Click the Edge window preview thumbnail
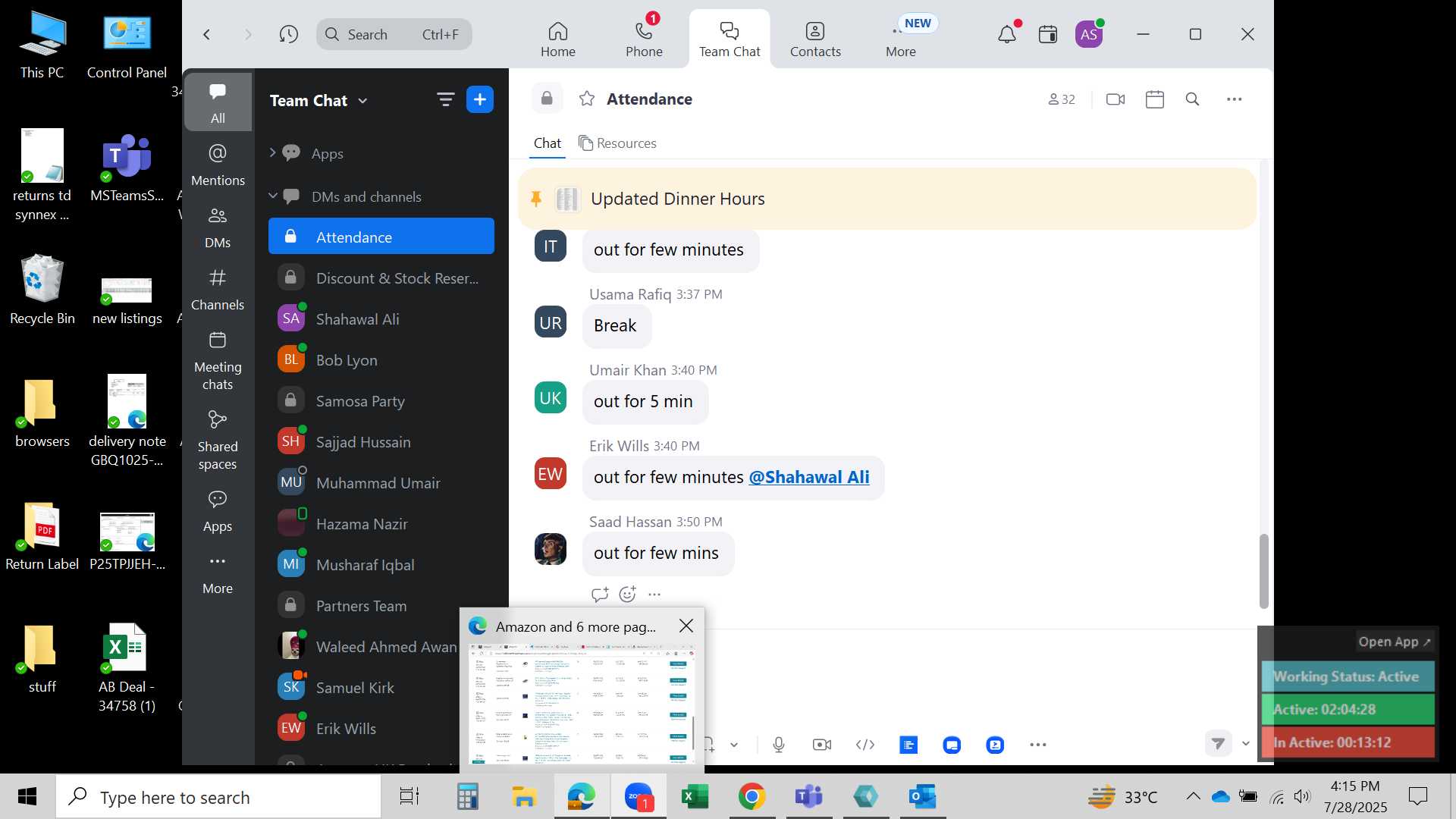1456x819 pixels. pyautogui.click(x=582, y=704)
